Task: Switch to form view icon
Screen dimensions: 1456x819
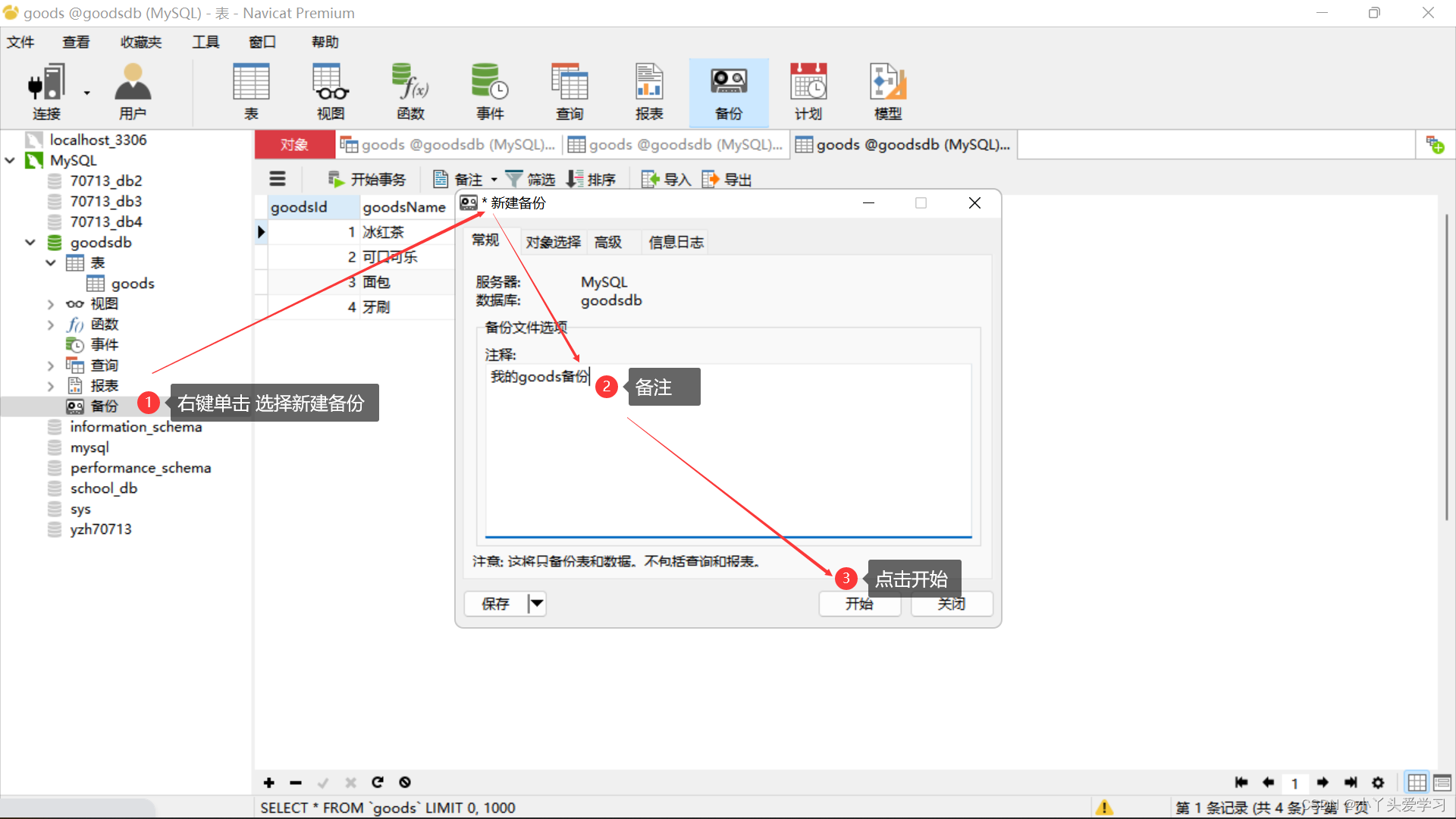Action: coord(1442,783)
